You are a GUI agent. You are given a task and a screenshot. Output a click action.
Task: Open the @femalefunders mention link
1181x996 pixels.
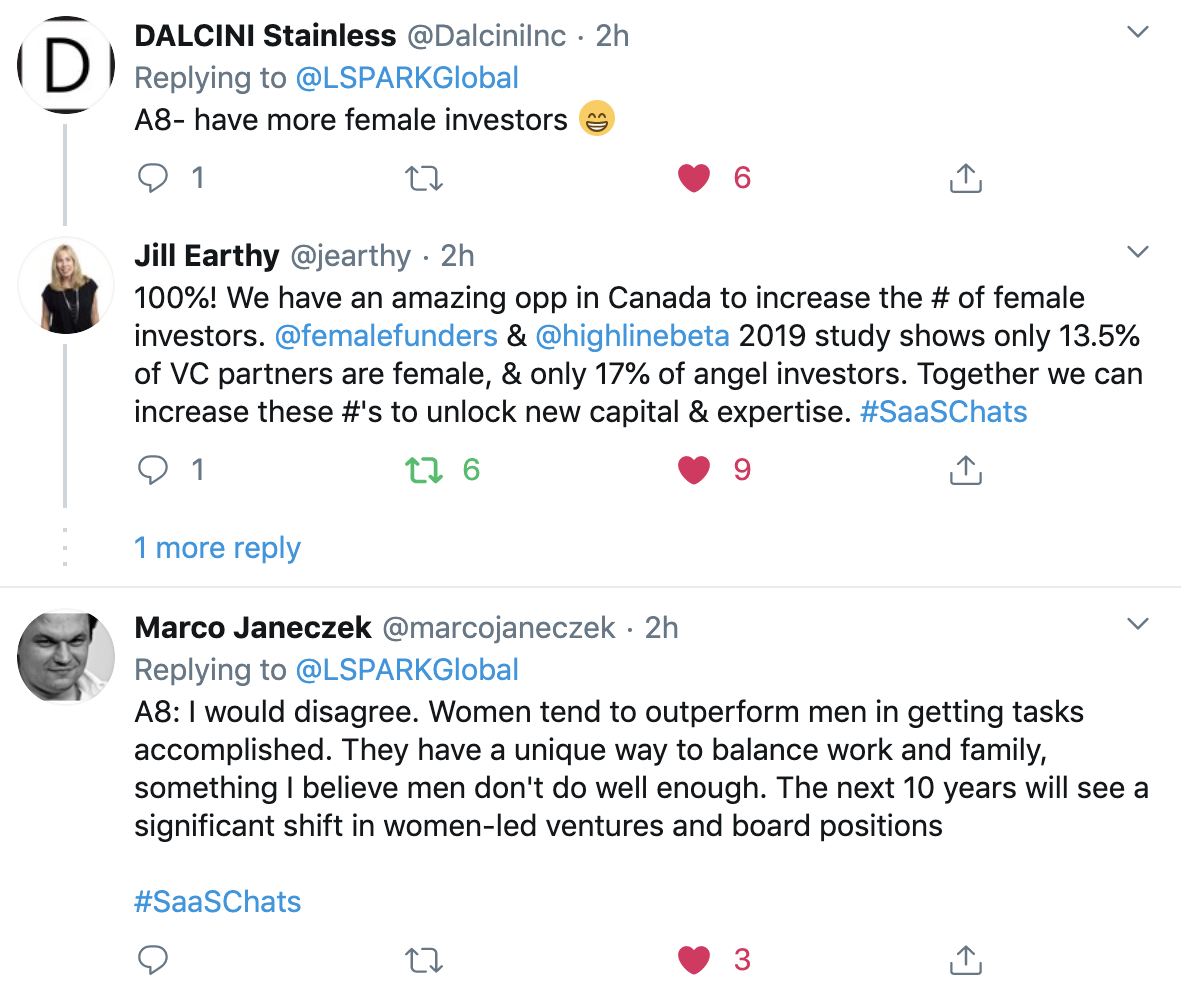pyautogui.click(x=386, y=336)
